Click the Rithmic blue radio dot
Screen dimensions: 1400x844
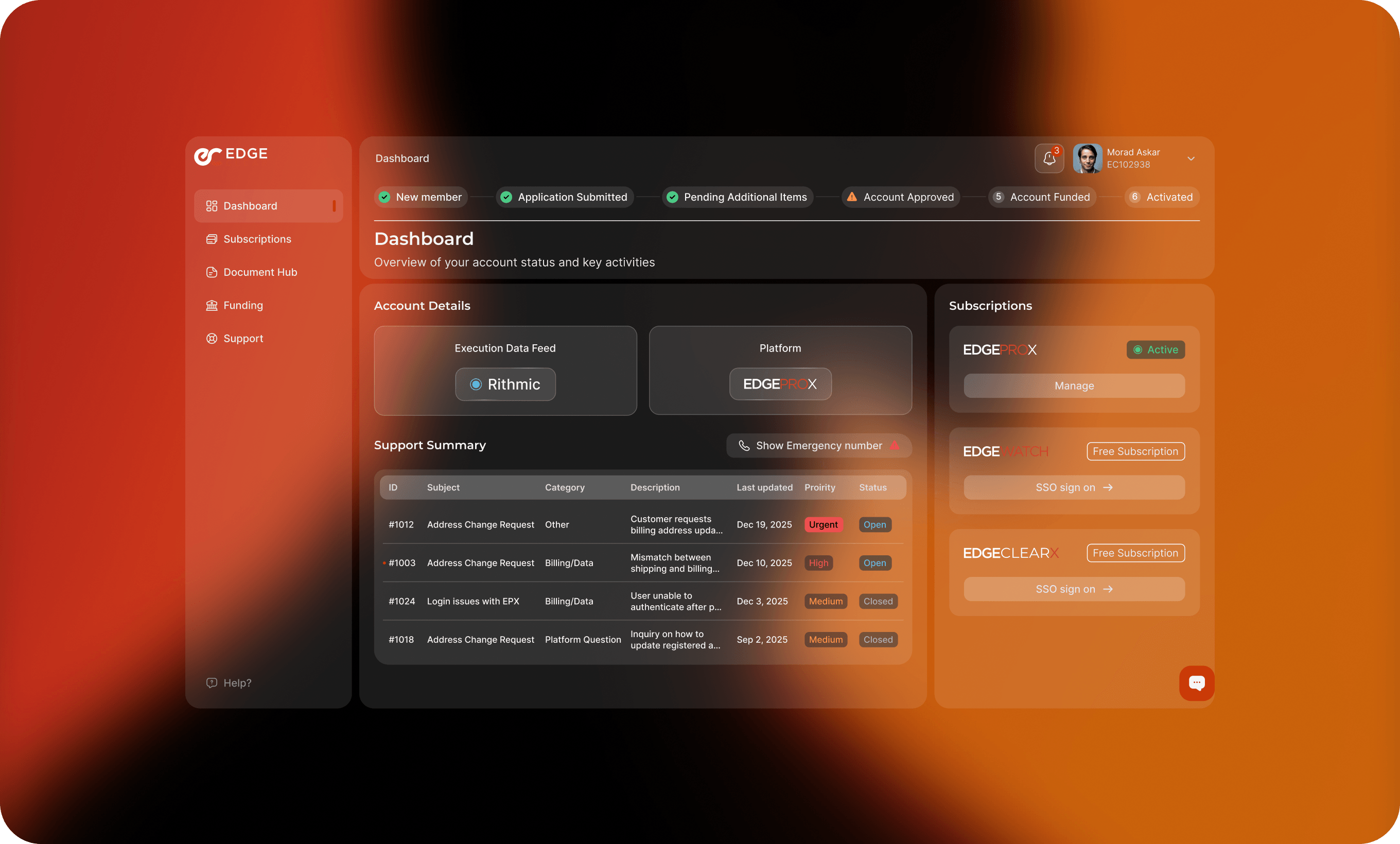point(476,384)
